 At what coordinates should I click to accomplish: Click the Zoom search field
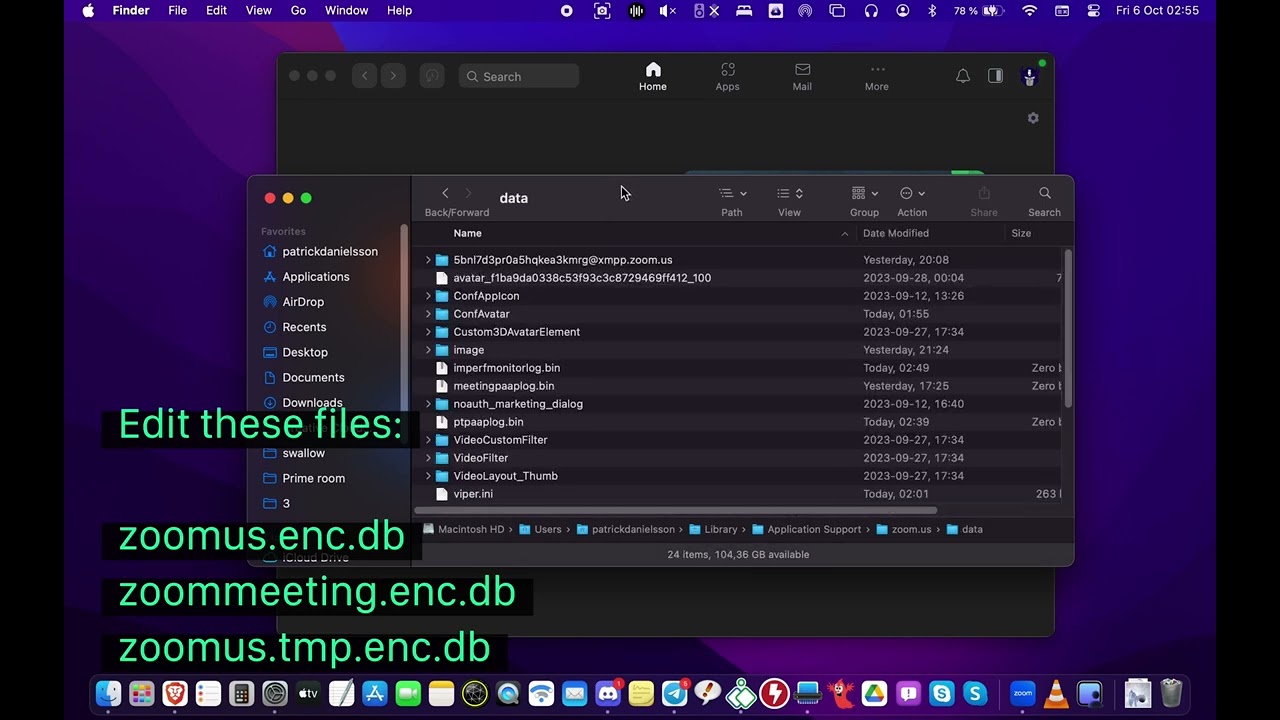pyautogui.click(x=519, y=76)
